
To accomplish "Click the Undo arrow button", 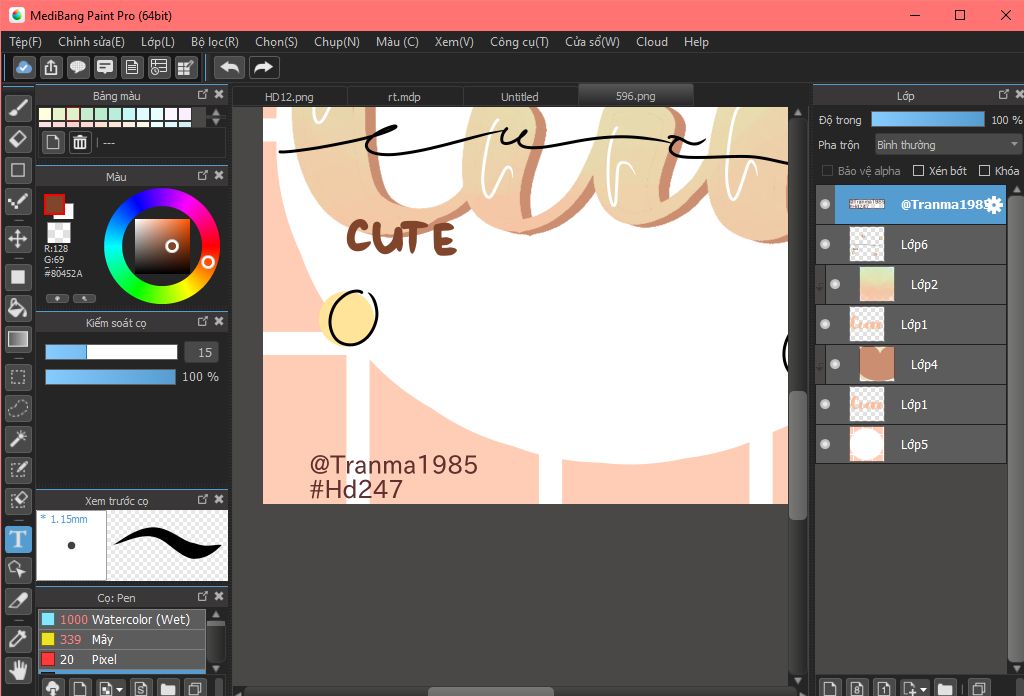I will tap(230, 67).
